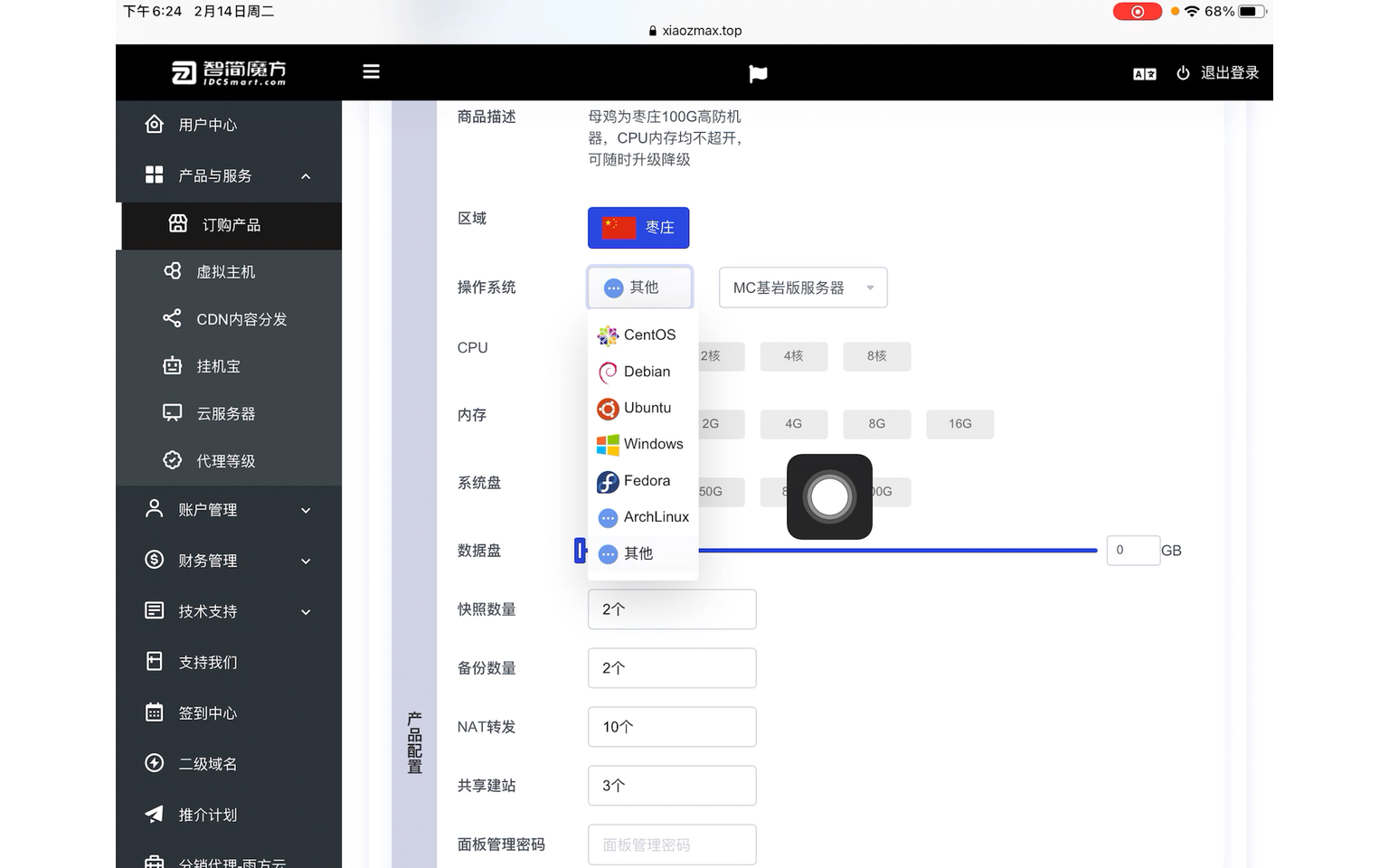1389x868 pixels.
Task: Tap the red screen recording indicator
Action: point(1137,12)
